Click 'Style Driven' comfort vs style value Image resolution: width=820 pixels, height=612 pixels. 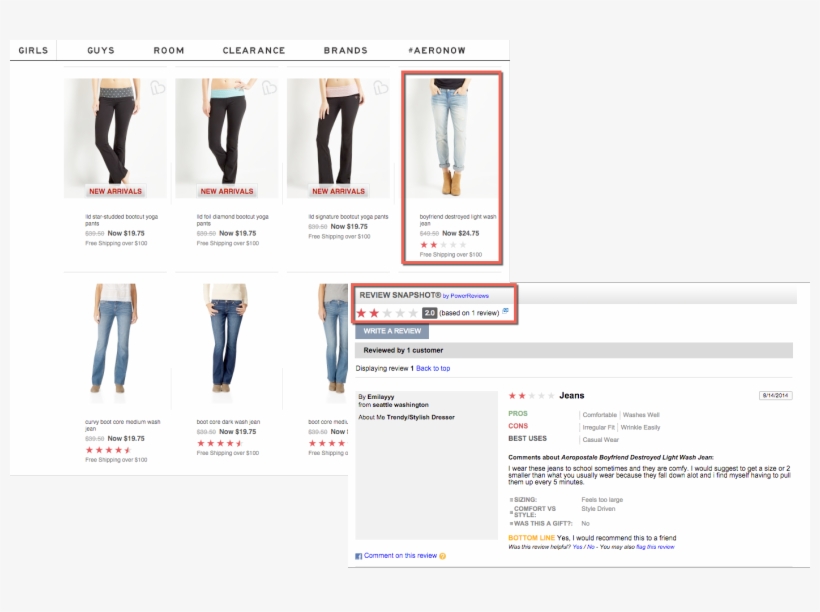pyautogui.click(x=598, y=508)
